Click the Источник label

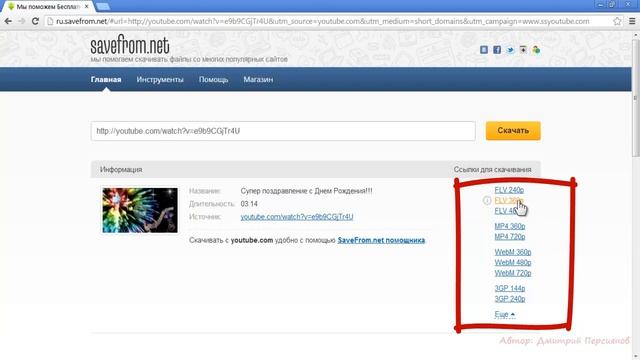pyautogui.click(x=205, y=217)
